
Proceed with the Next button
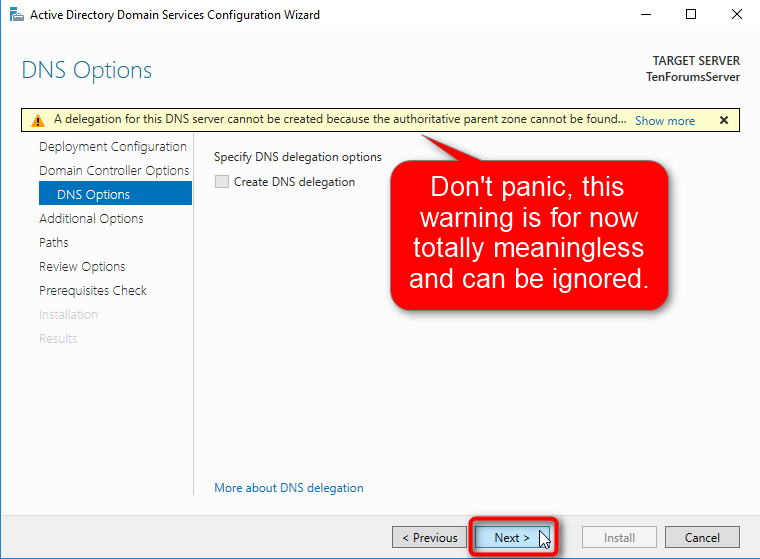pyautogui.click(x=512, y=537)
